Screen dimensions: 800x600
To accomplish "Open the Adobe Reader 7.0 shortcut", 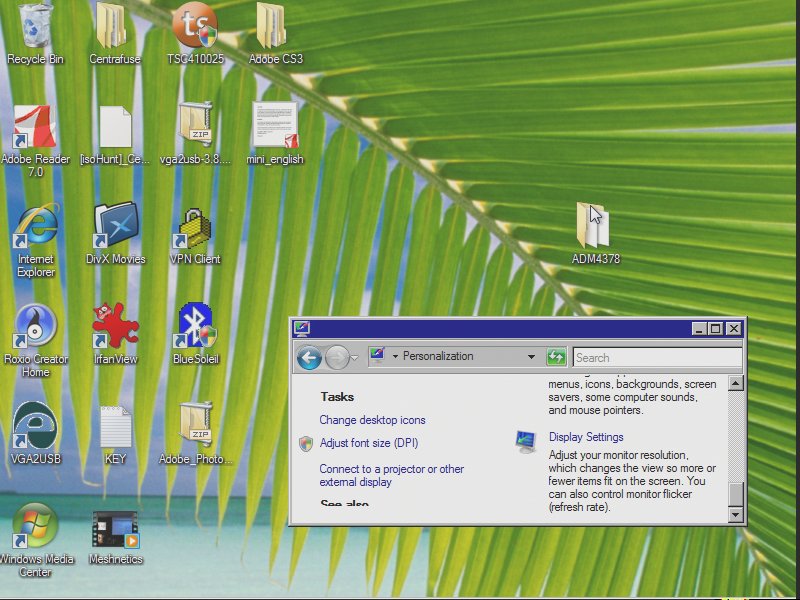I will [35, 129].
